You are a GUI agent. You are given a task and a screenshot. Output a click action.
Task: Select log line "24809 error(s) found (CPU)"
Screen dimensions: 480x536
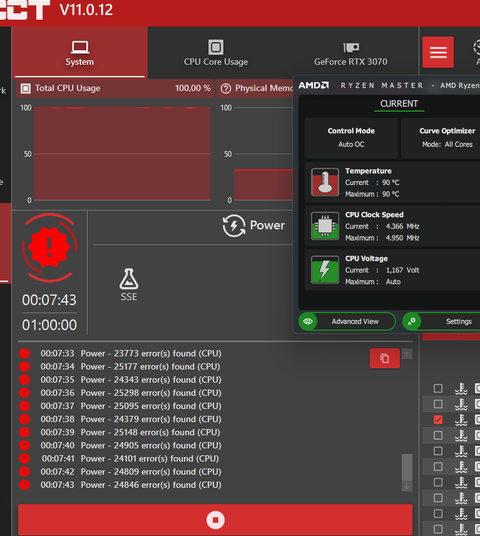[x=168, y=472]
